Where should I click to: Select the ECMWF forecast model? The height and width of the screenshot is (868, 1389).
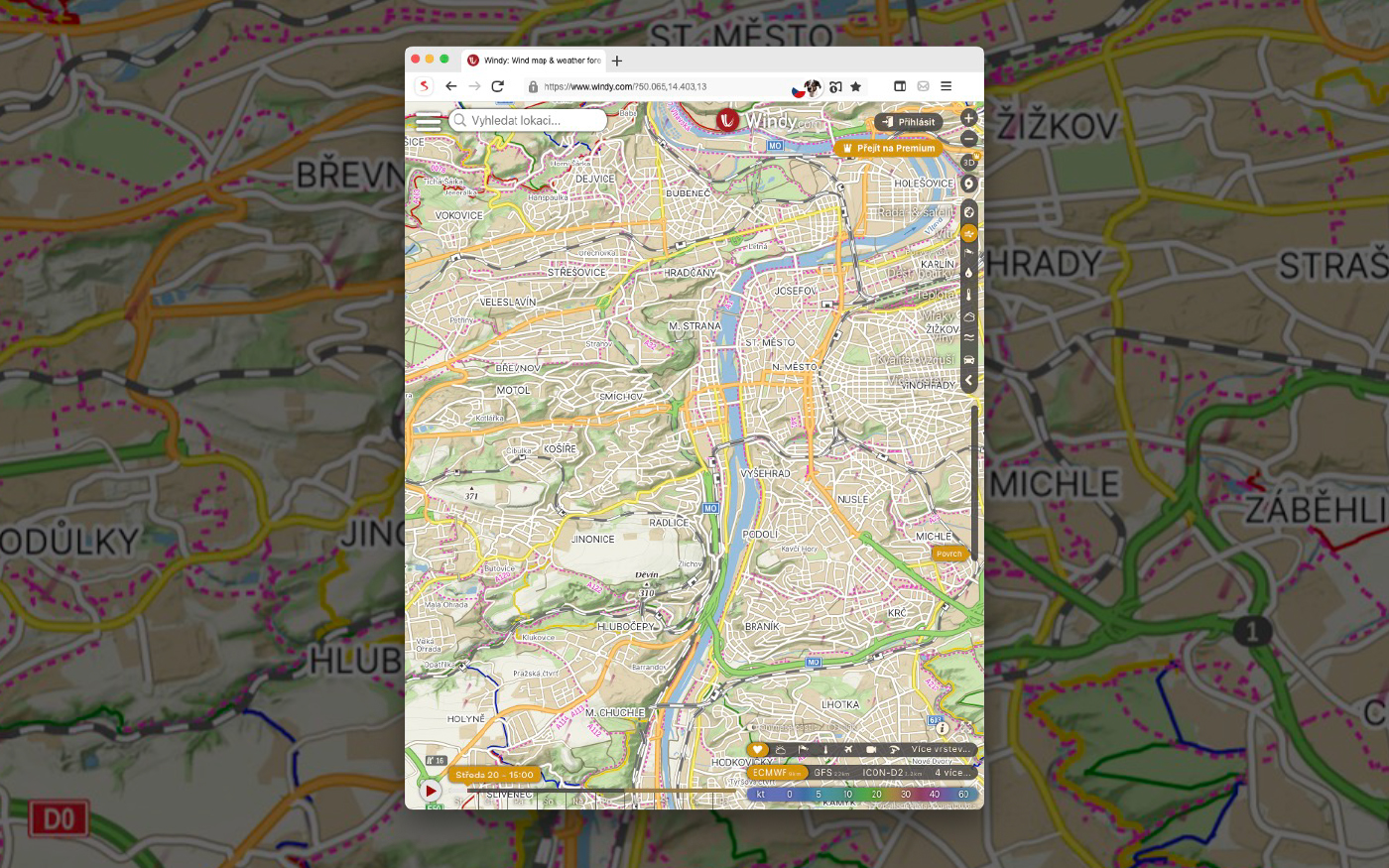777,773
